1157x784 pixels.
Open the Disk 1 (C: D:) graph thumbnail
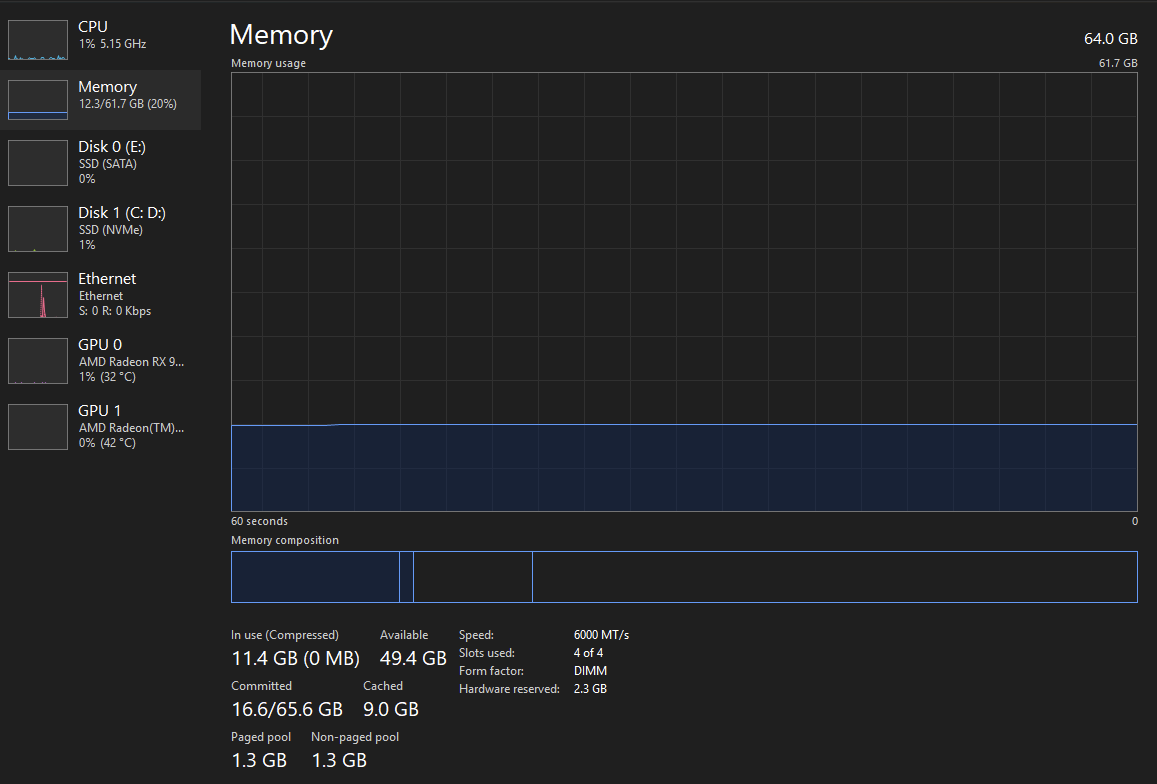(x=38, y=229)
